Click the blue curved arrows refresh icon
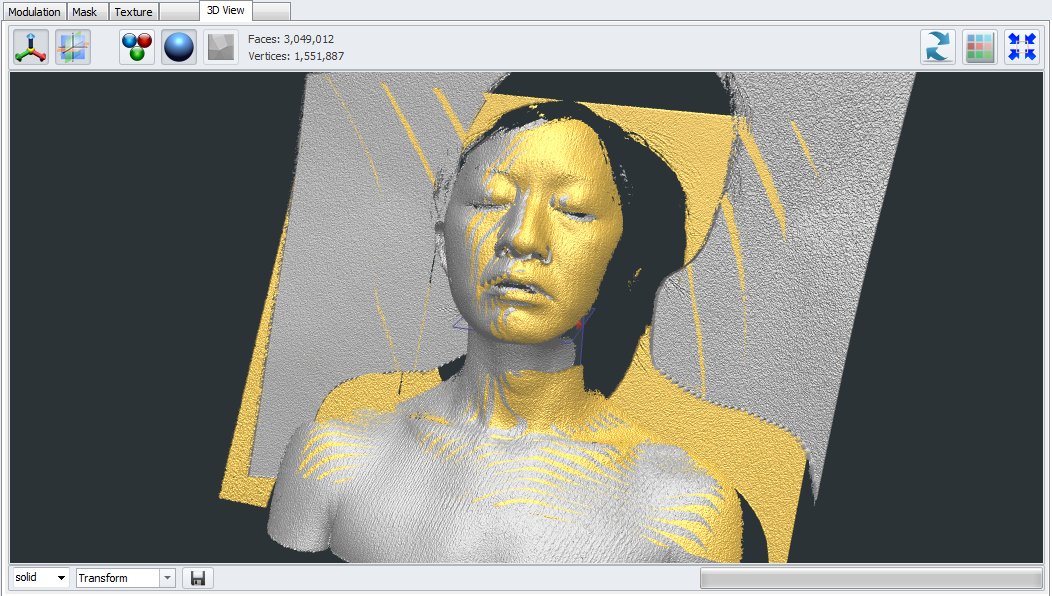1052x596 pixels. (938, 48)
